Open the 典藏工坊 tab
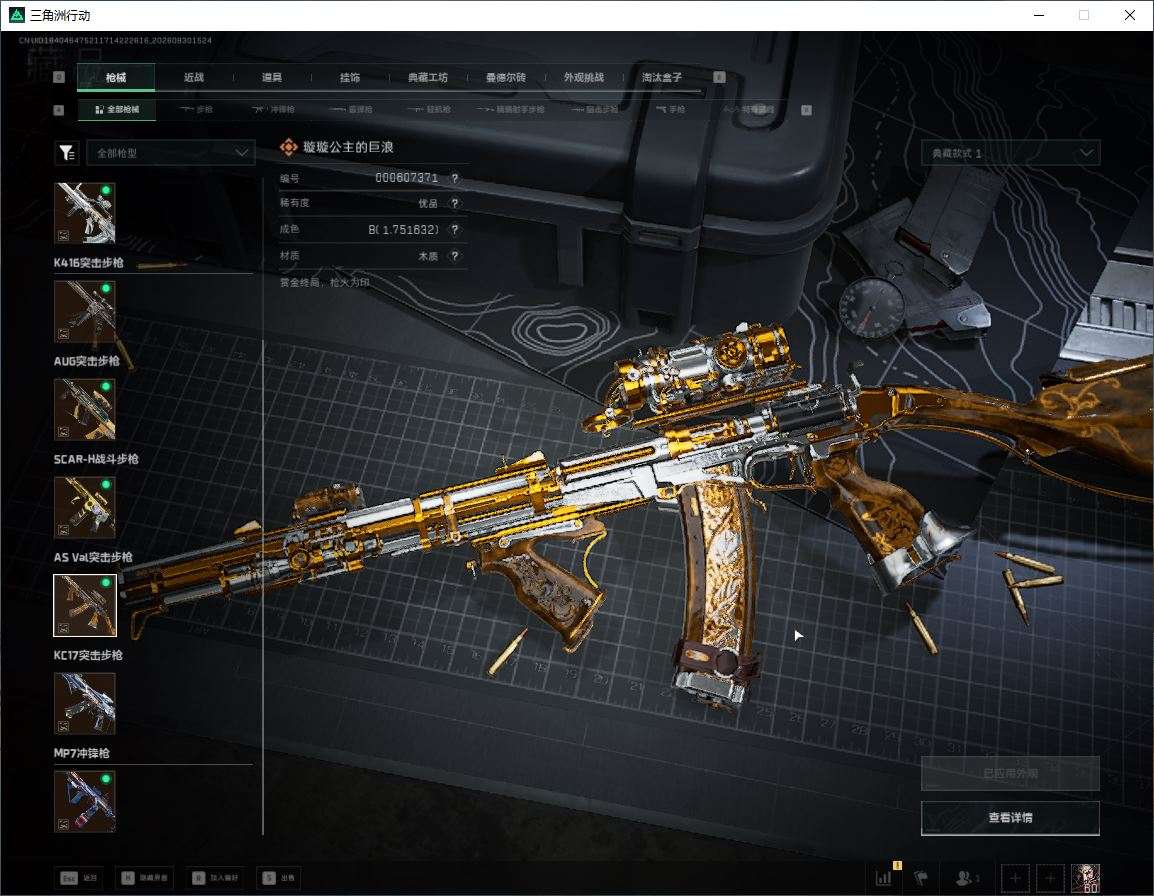The height and width of the screenshot is (896, 1154). click(428, 77)
